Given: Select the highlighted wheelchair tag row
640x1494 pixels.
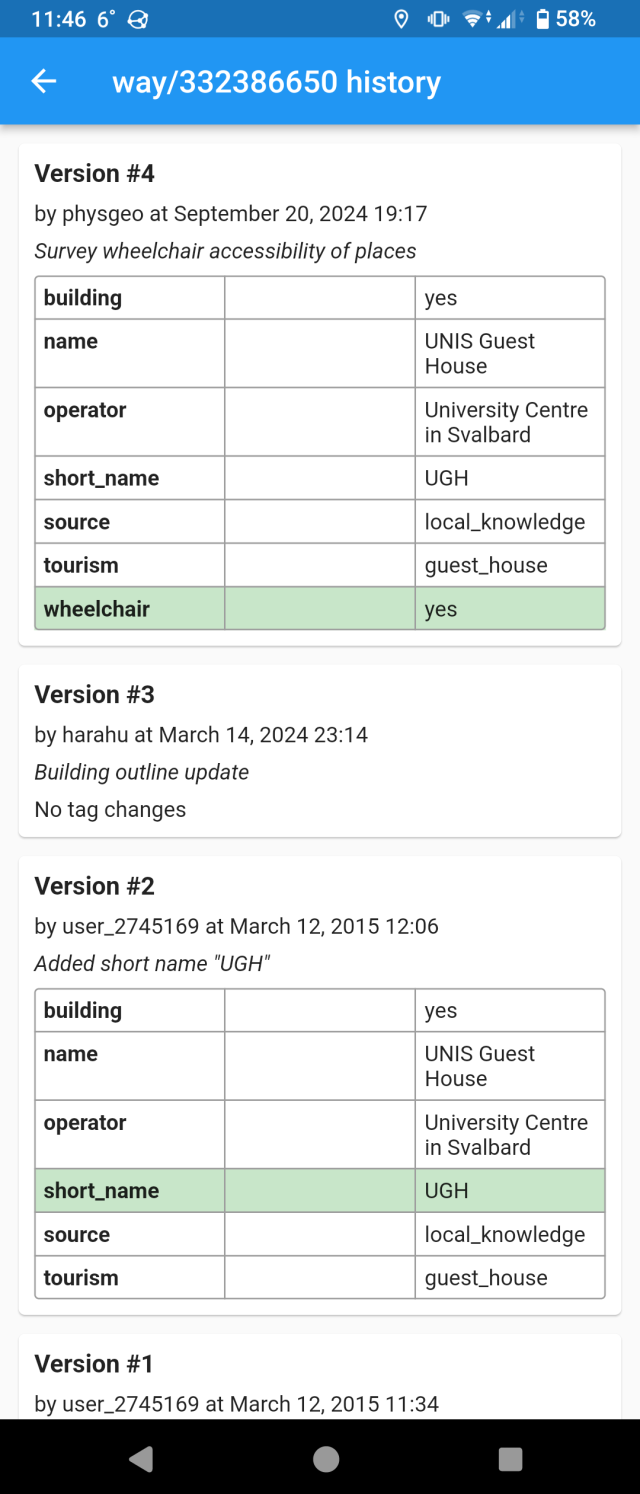Looking at the screenshot, I should coord(320,608).
